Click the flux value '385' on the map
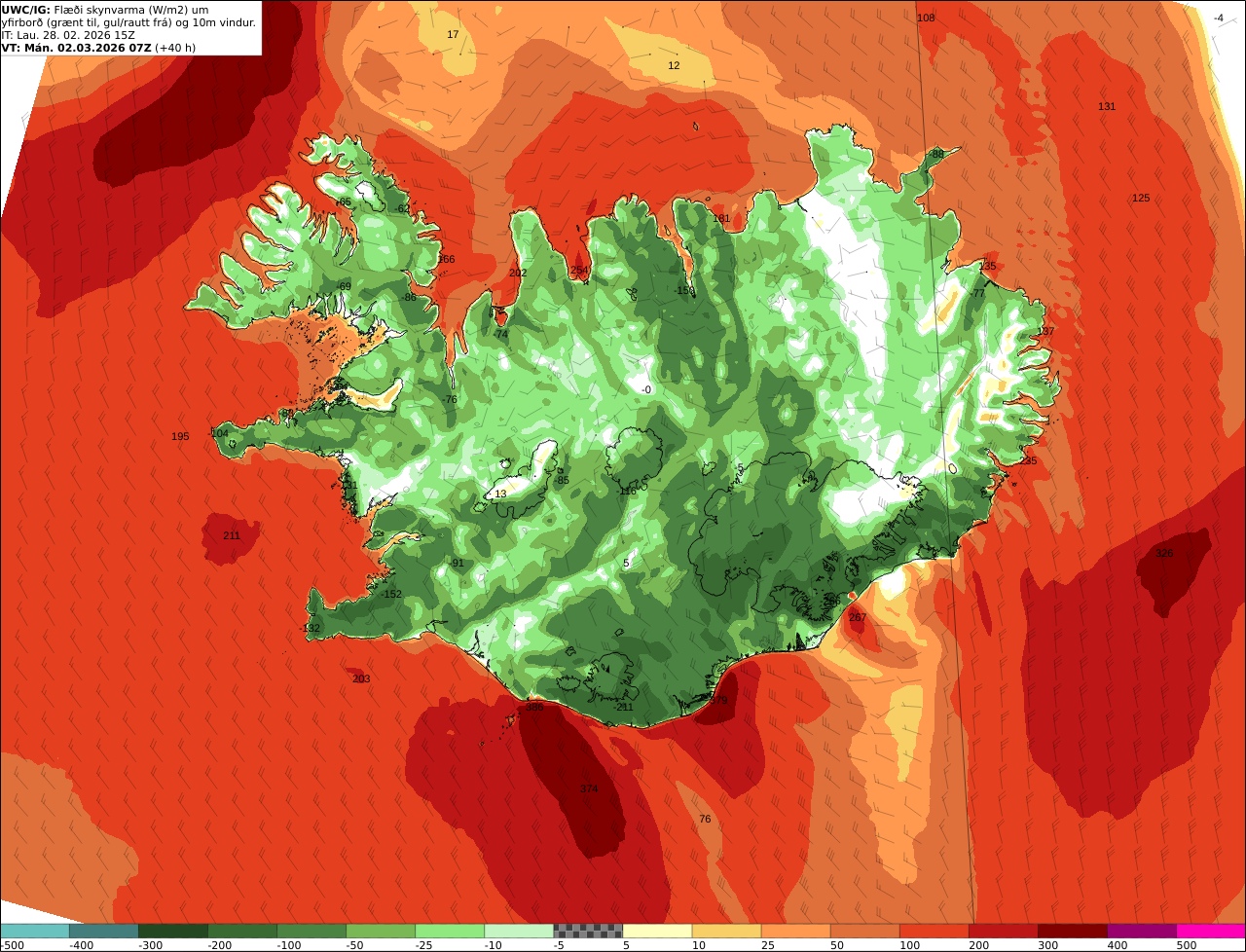The image size is (1246, 952). (x=534, y=708)
